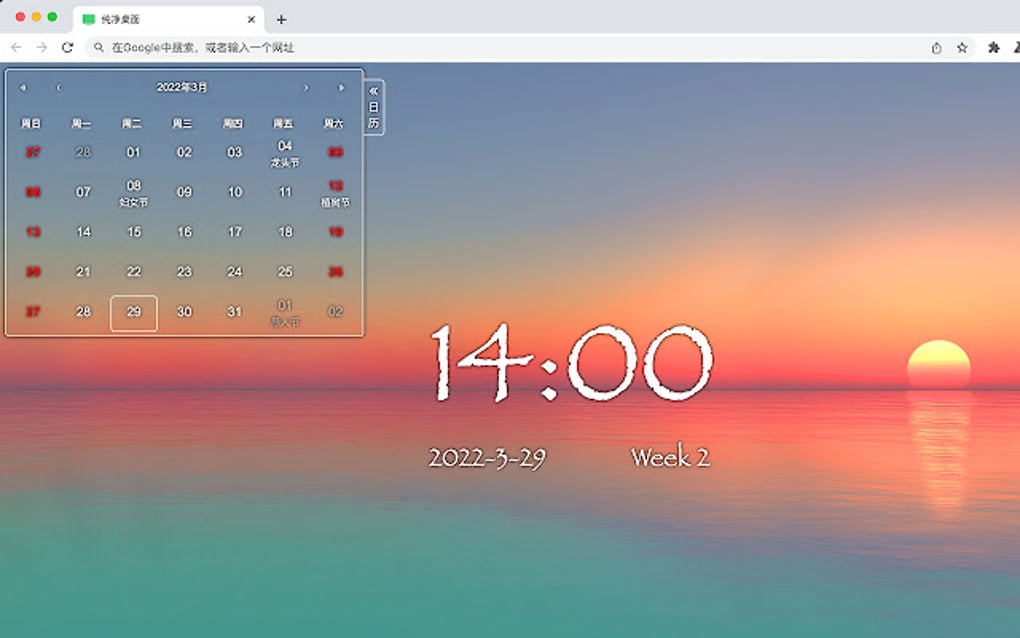
Task: Click the 2022年3月 calendar header
Action: tap(182, 87)
